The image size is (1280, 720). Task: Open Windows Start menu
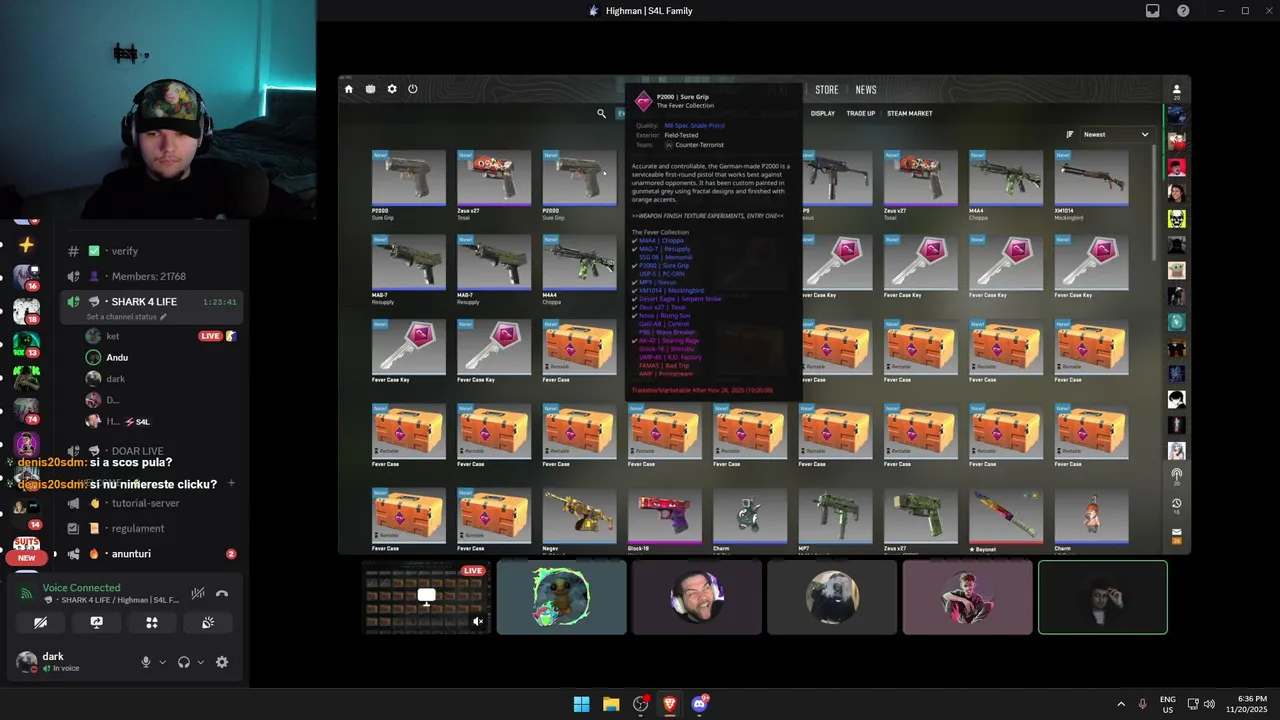coord(581,704)
